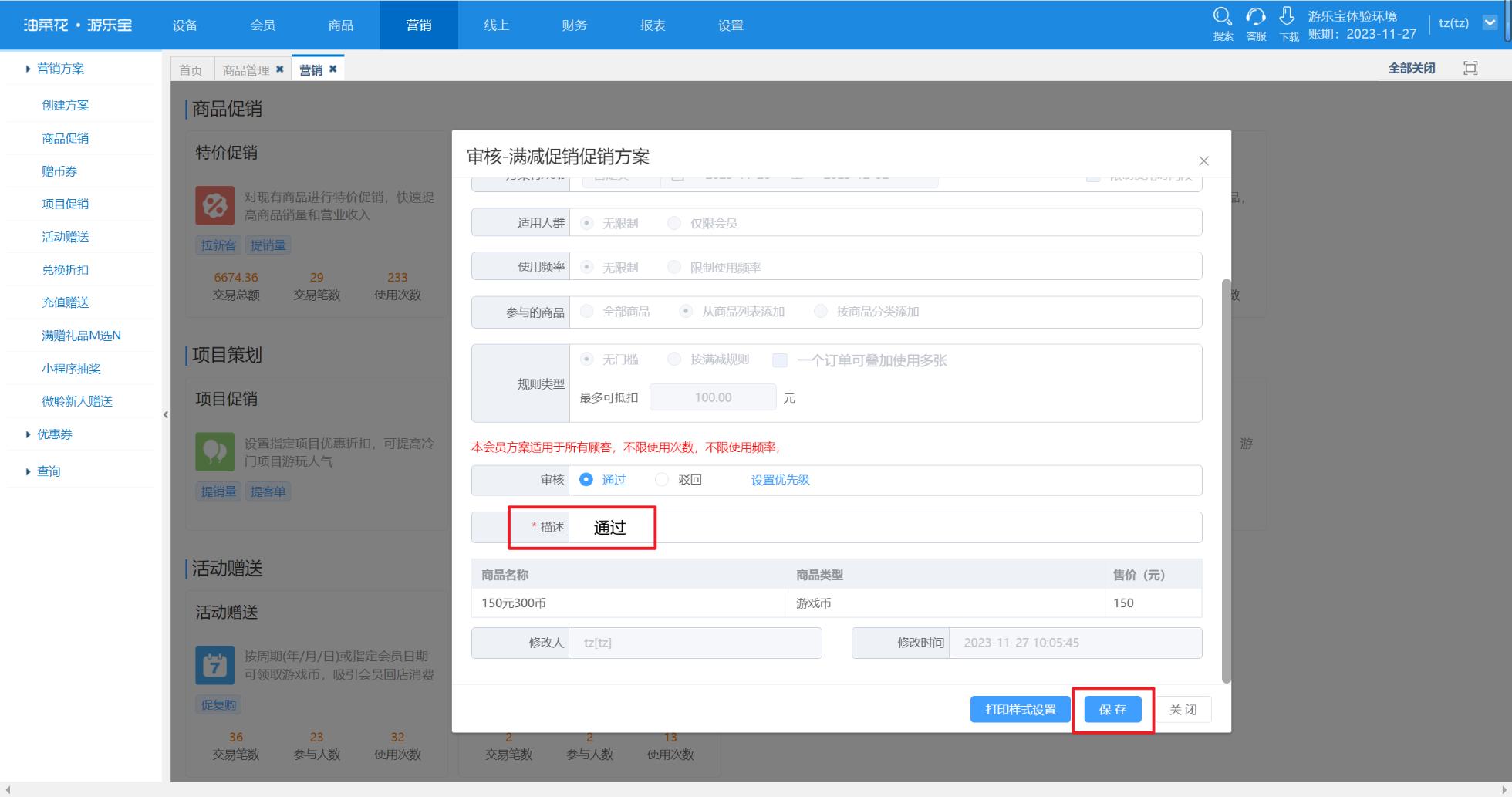This screenshot has height=797, width=1512.
Task: Open 兑换折扣 in the sidebar
Action: (66, 270)
